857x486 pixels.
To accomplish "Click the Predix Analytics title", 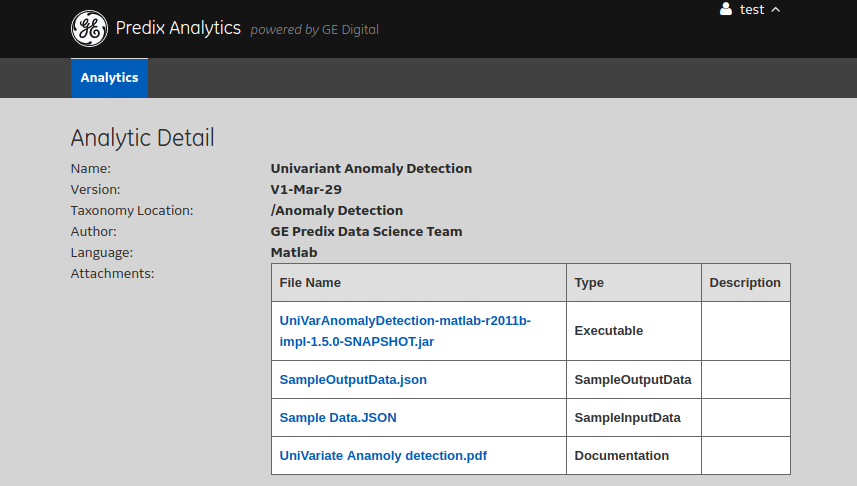I will pos(178,28).
